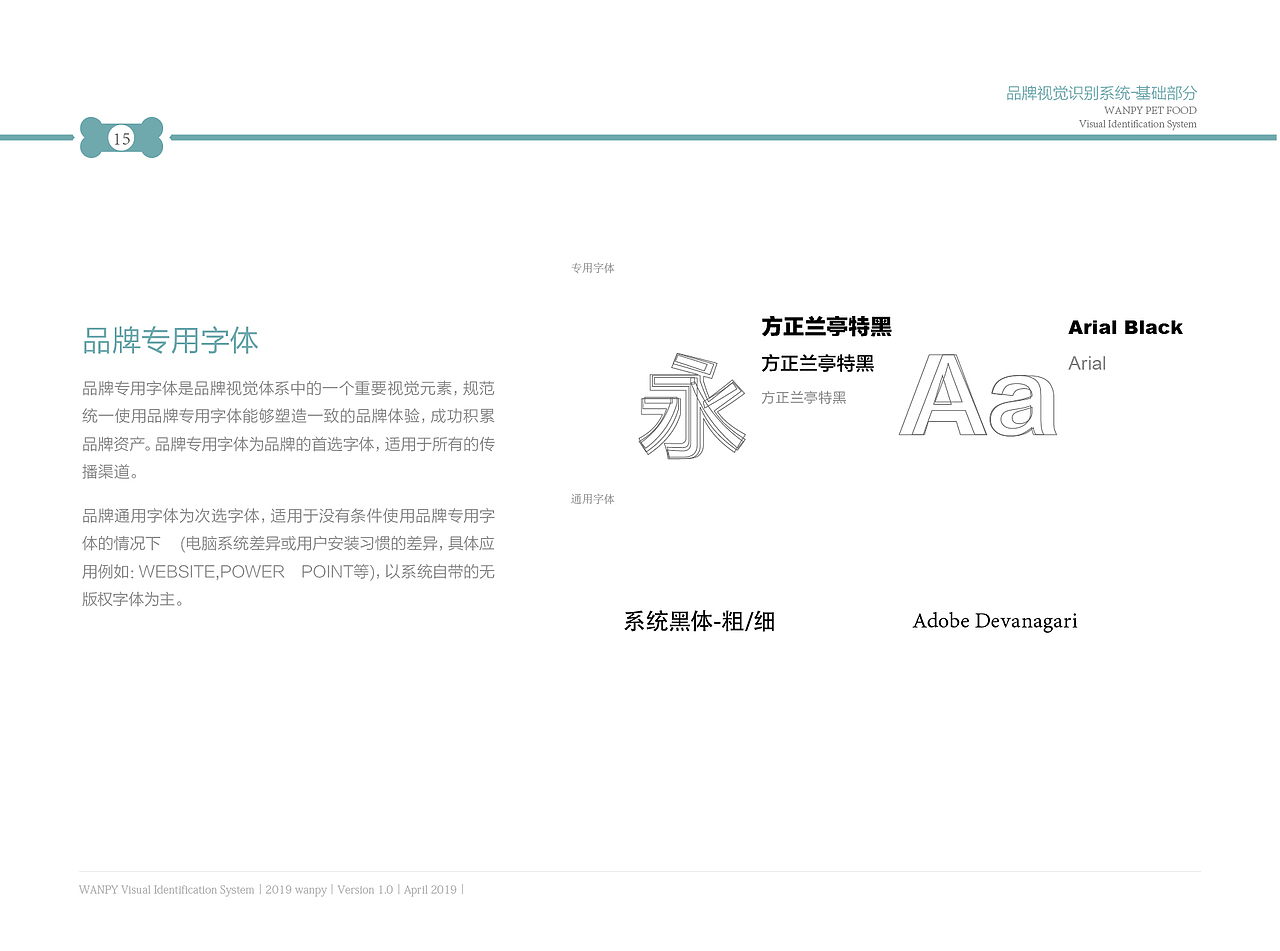The image size is (1280, 951).
Task: Click the bone-shaped page number icon showing 15
Action: pos(121,138)
